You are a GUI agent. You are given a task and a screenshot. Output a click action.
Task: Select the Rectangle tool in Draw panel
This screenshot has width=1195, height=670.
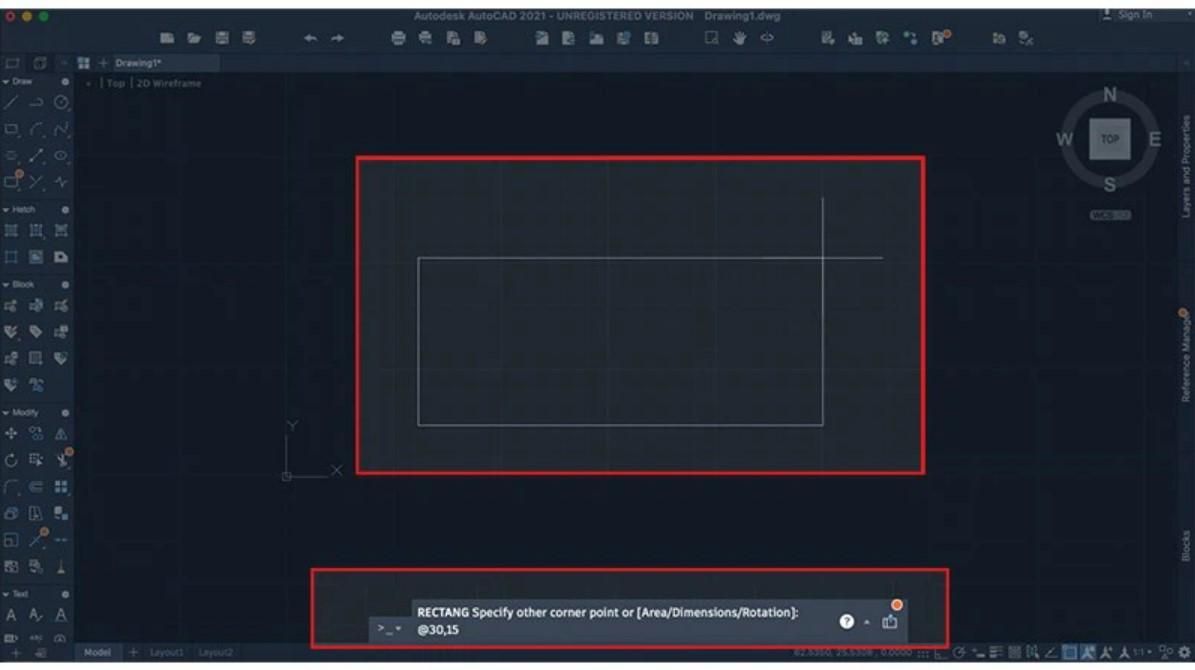11,130
